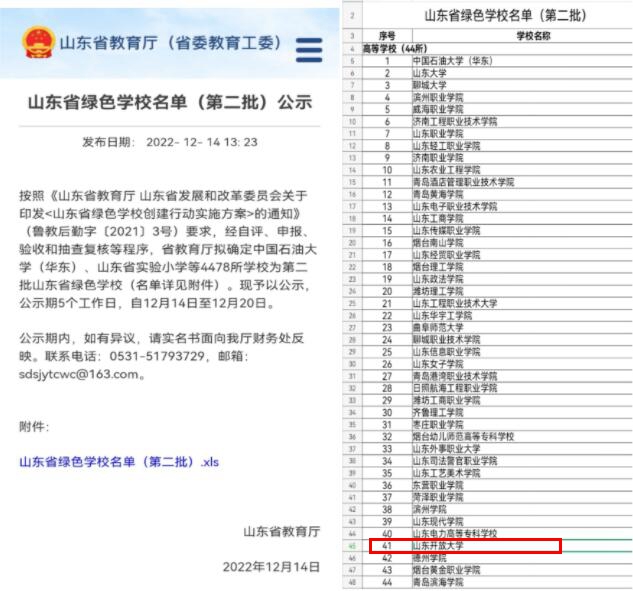
Task: Select cell 山东农业工程学院
Action: tap(522, 170)
